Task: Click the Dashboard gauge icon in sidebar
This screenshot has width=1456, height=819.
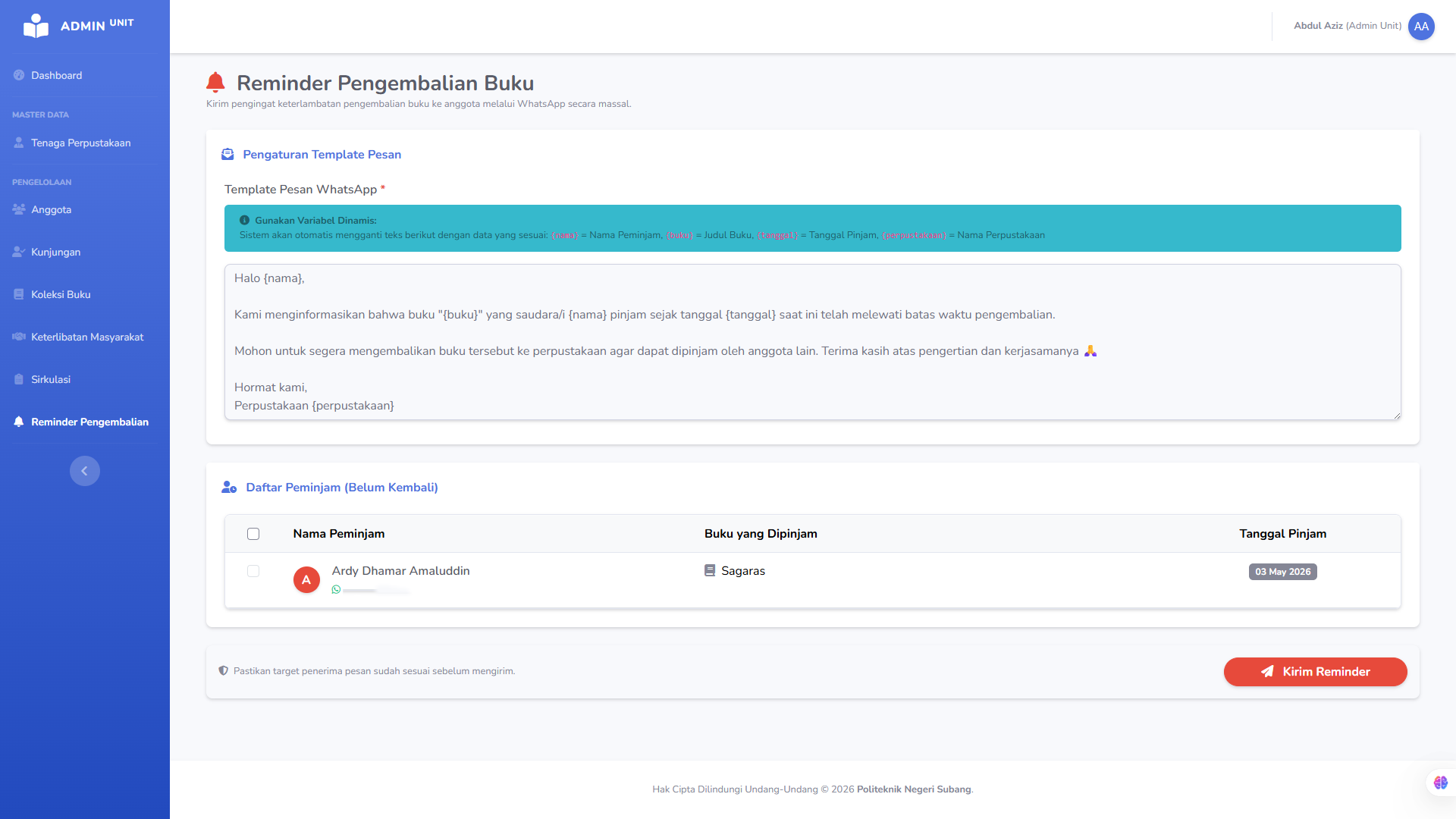Action: (19, 75)
